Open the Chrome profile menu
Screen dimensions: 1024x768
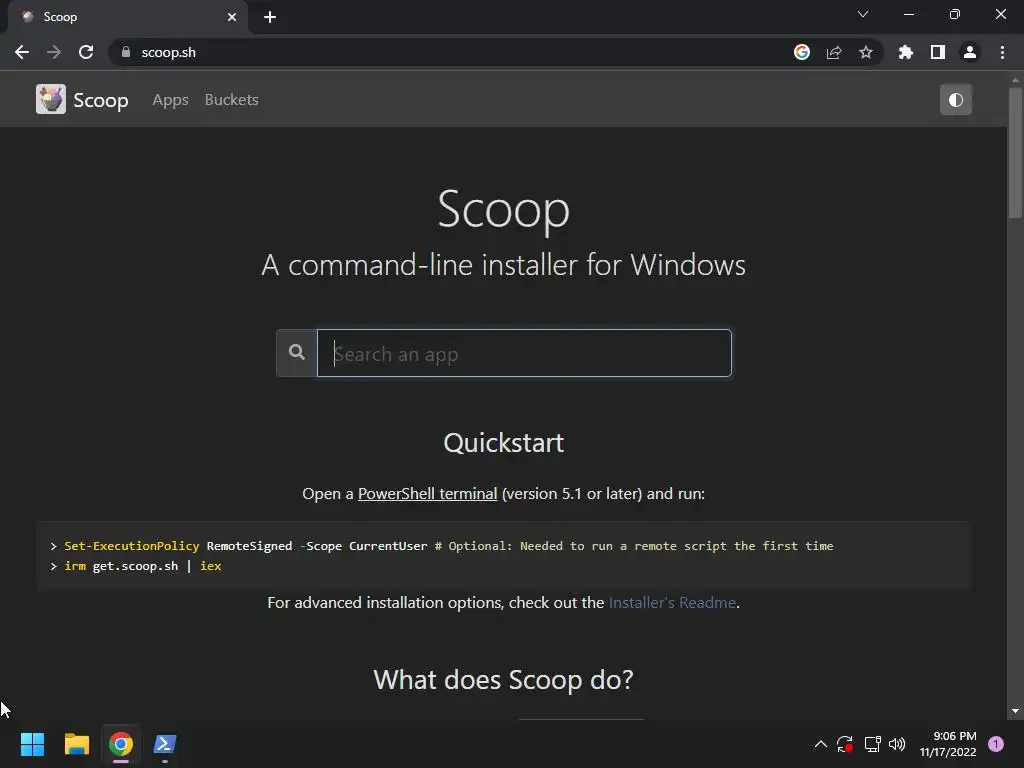point(970,52)
